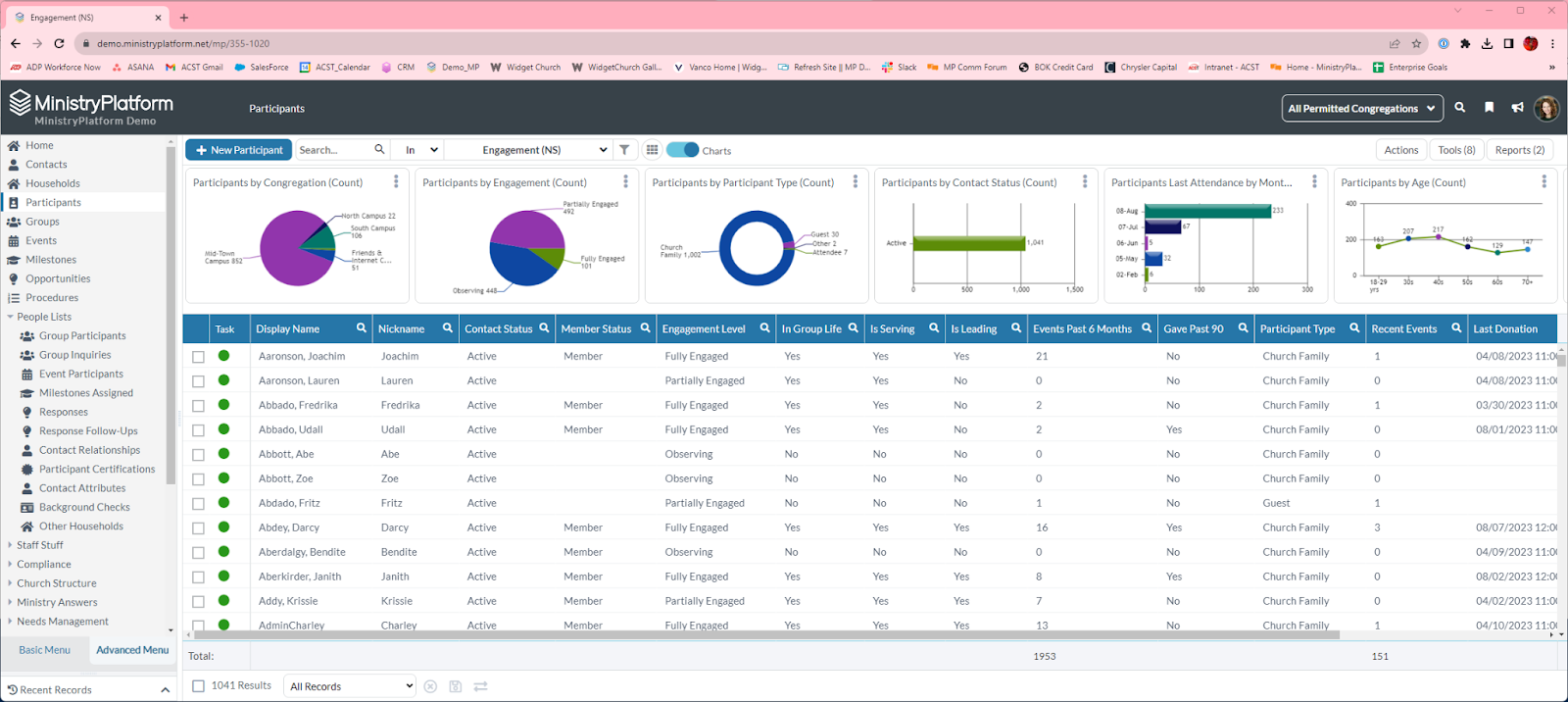Click search icon in Contact Status column
Viewport: 1568px width, 702px height.
click(544, 328)
